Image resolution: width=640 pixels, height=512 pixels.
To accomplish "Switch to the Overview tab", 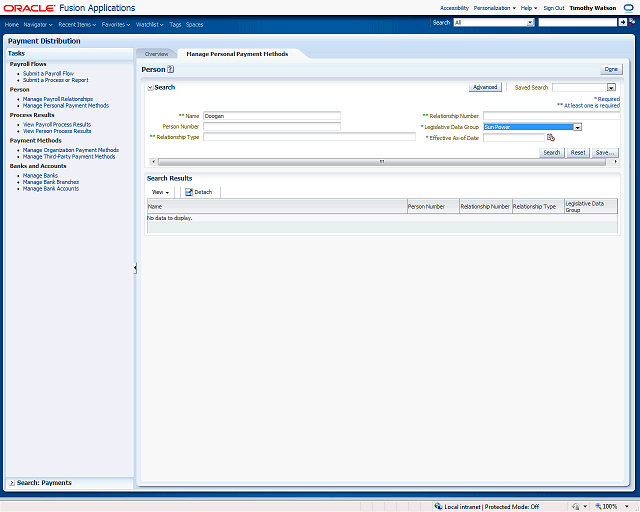I will tap(156, 54).
